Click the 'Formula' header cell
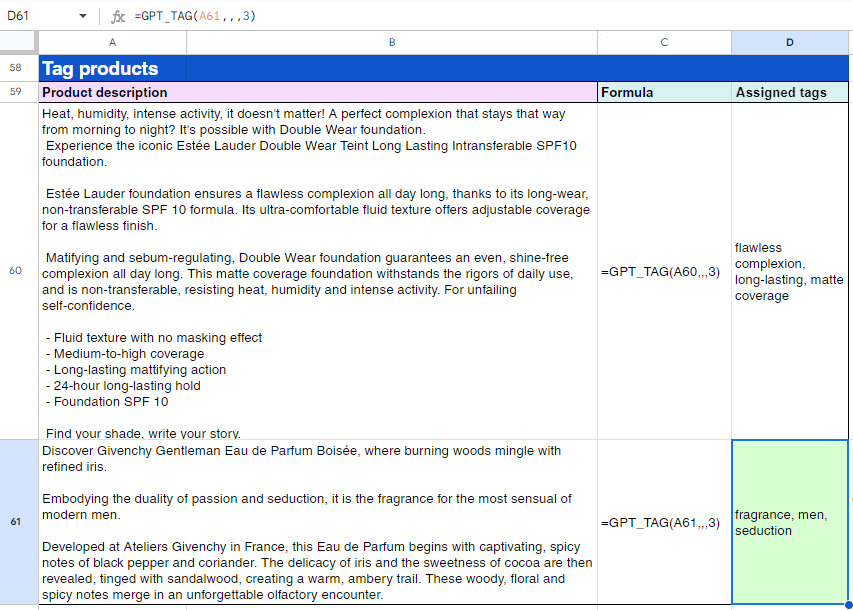The height and width of the screenshot is (610, 853). pyautogui.click(x=664, y=93)
